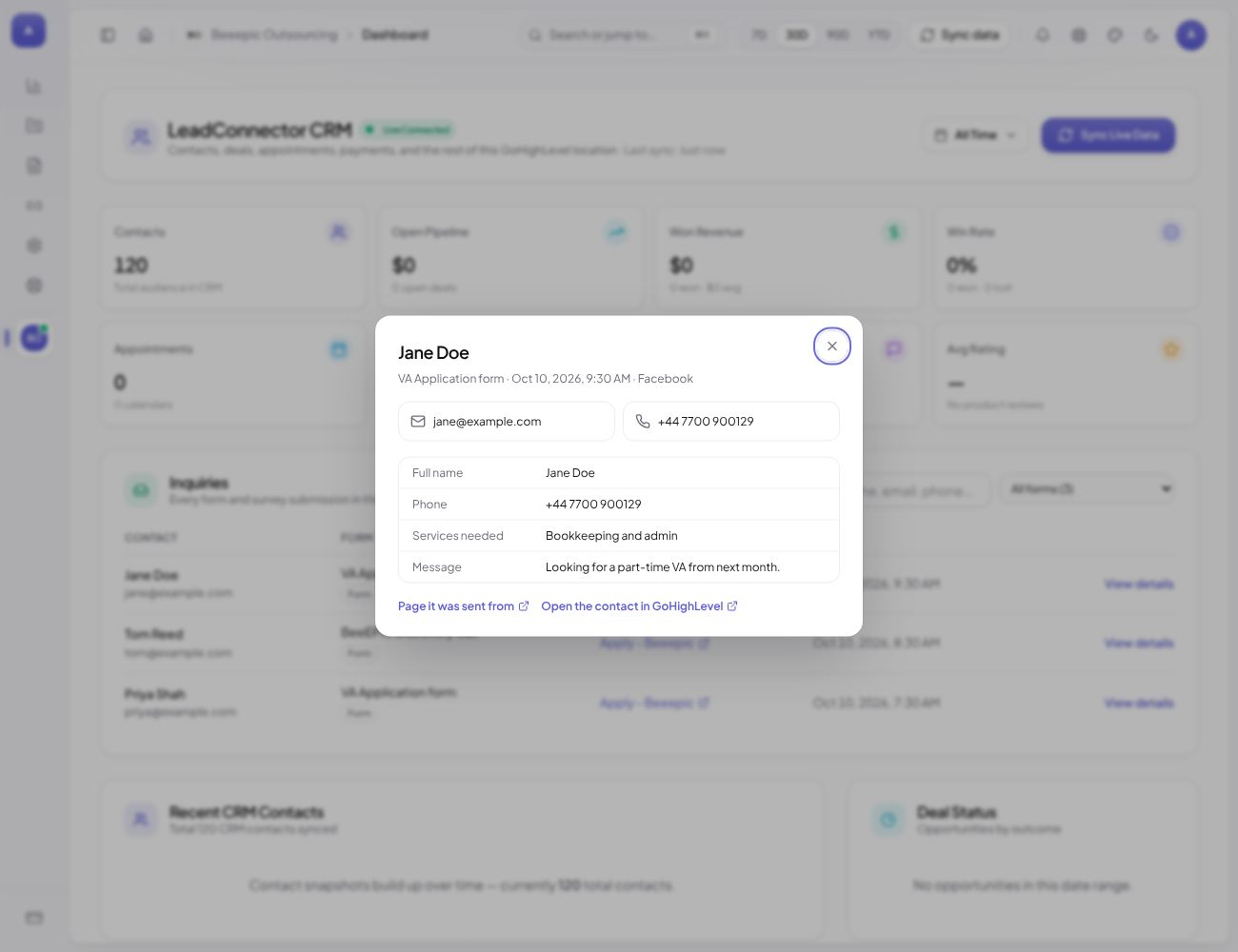Open the folder icon in left sidebar
Viewport: 1238px width, 952px height.
coord(34,126)
